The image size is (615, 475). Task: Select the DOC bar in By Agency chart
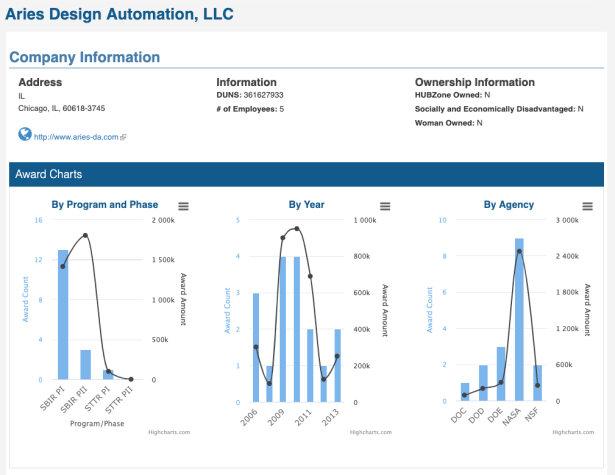point(464,392)
